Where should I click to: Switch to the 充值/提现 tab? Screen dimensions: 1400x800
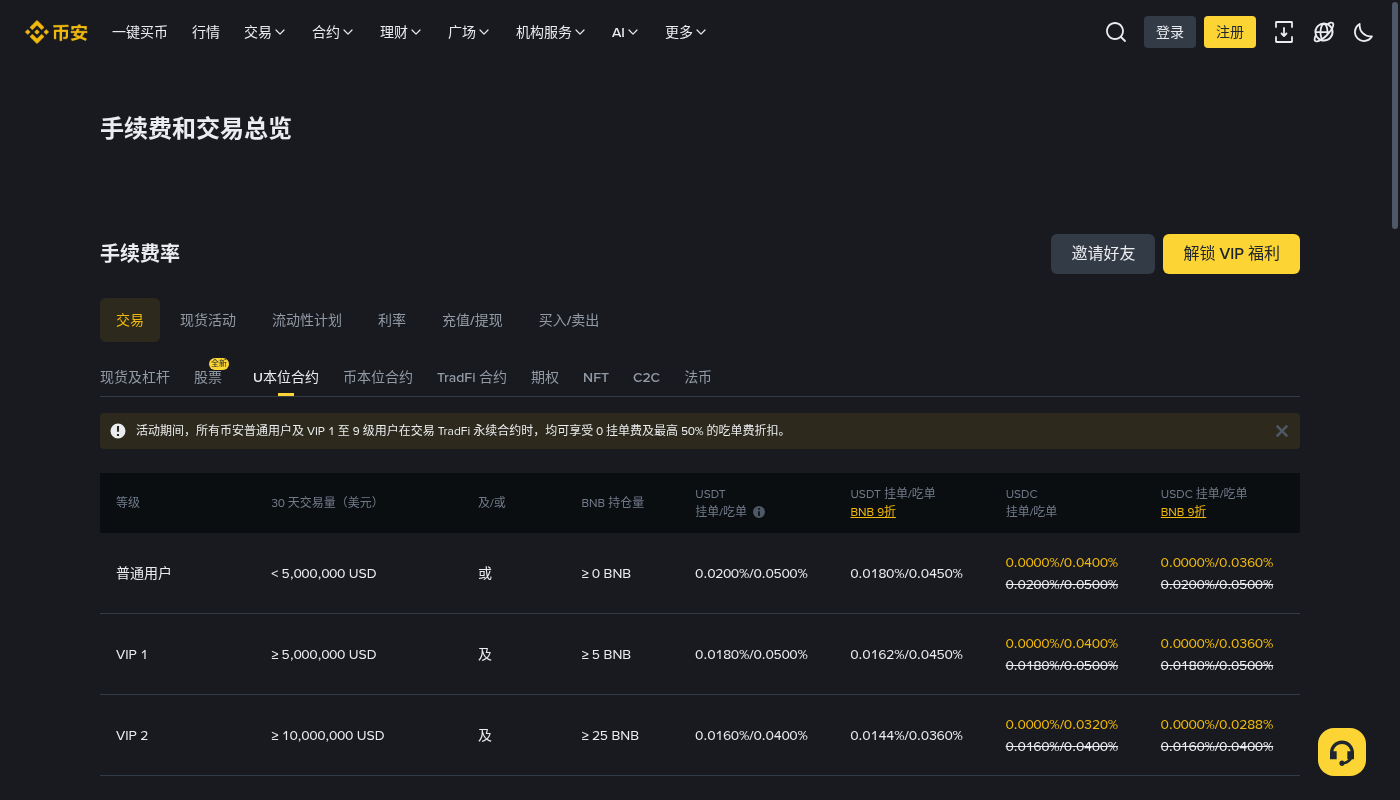click(472, 320)
